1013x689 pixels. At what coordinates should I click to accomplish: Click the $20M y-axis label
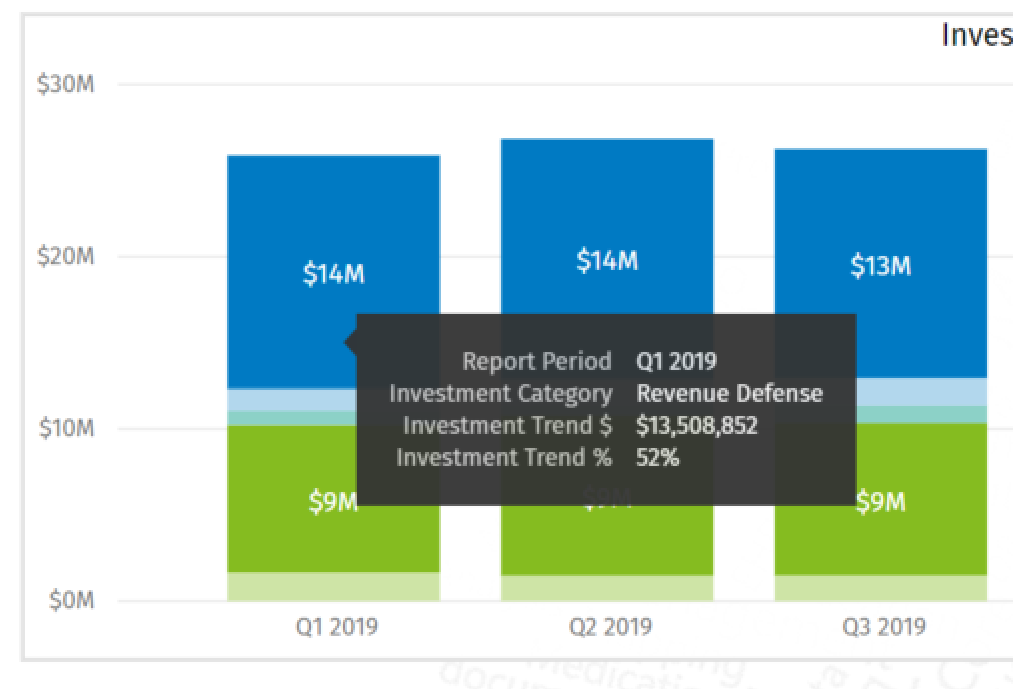(62, 256)
